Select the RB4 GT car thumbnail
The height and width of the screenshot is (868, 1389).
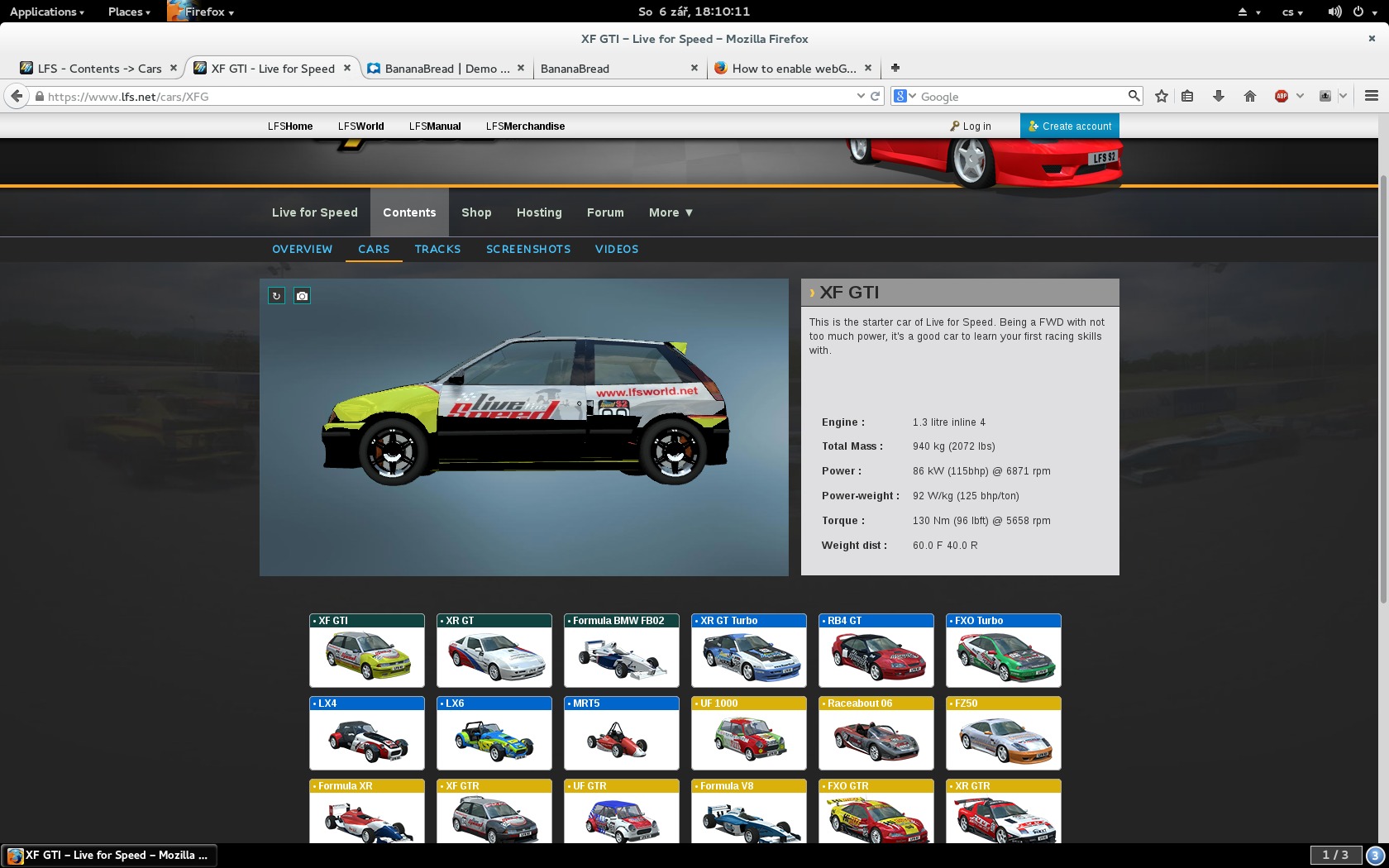click(x=876, y=651)
